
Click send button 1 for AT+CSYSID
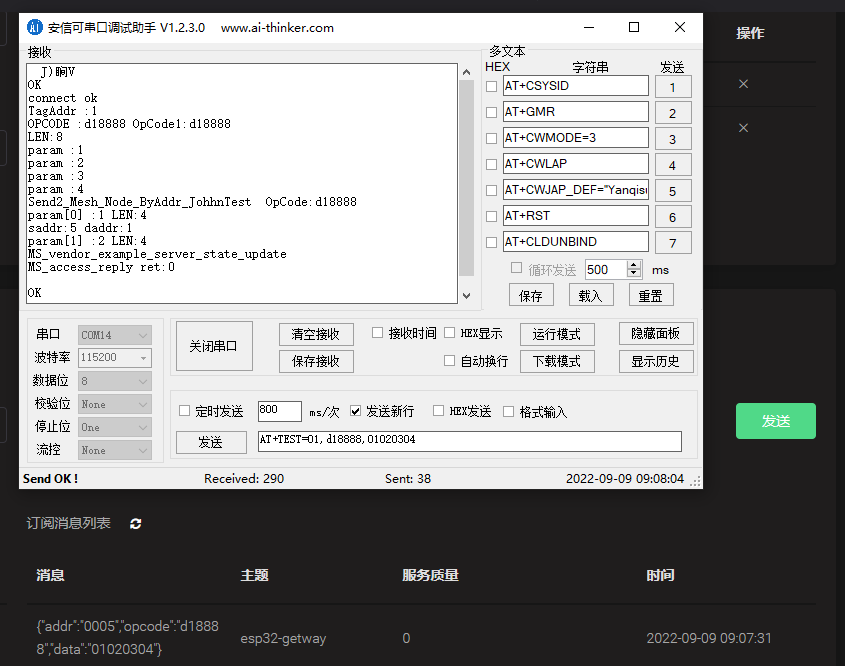tap(673, 87)
